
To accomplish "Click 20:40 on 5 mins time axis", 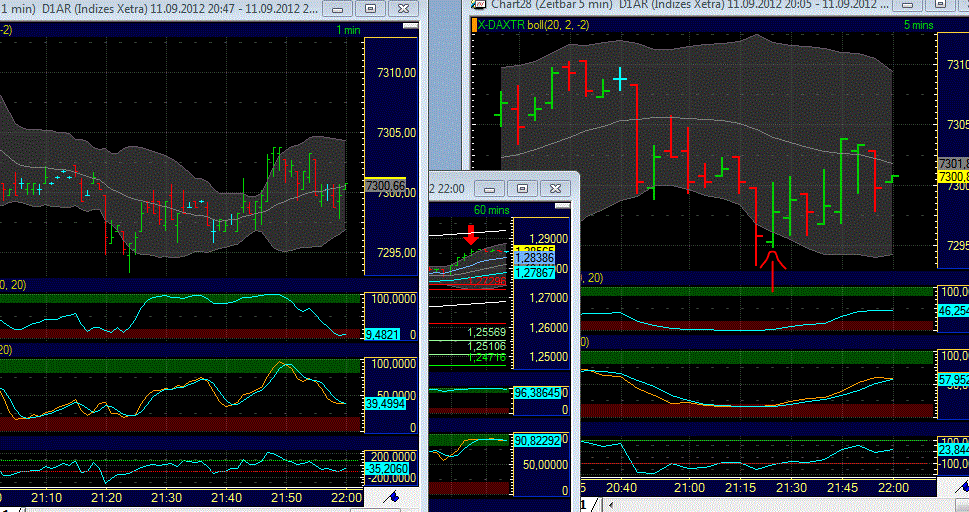I will [620, 488].
